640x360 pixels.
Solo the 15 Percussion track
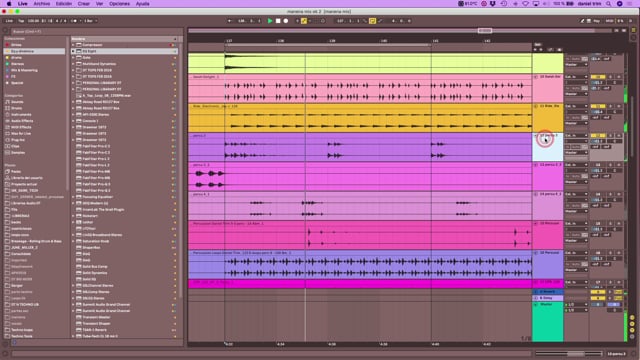(x=611, y=224)
